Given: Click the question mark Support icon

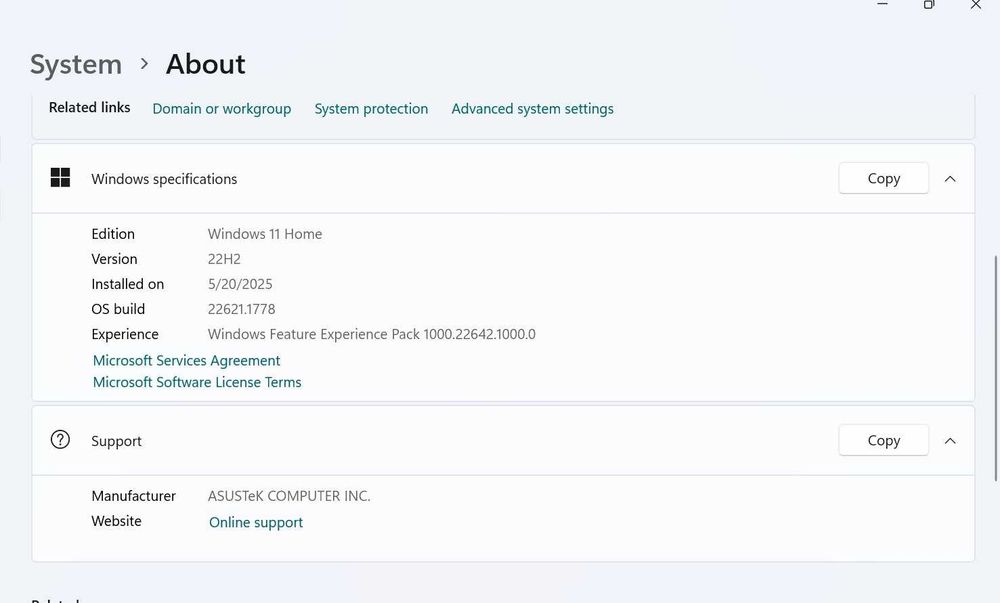Looking at the screenshot, I should [60, 440].
